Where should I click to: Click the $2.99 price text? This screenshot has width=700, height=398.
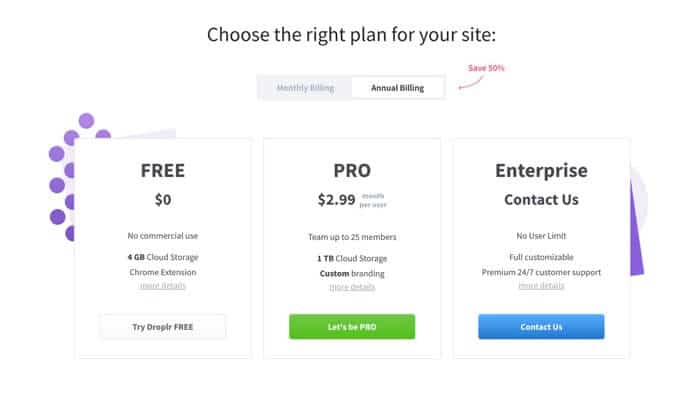tap(337, 199)
